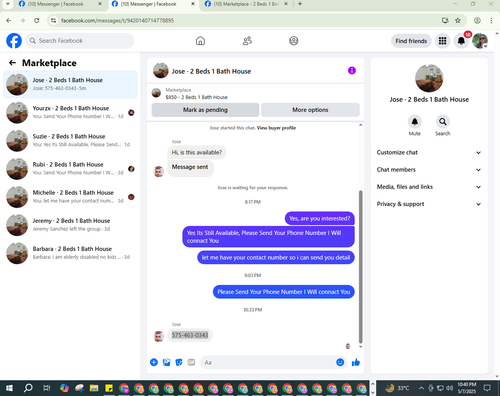Click the message input box Aa
The width and height of the screenshot is (500, 396).
click(268, 362)
